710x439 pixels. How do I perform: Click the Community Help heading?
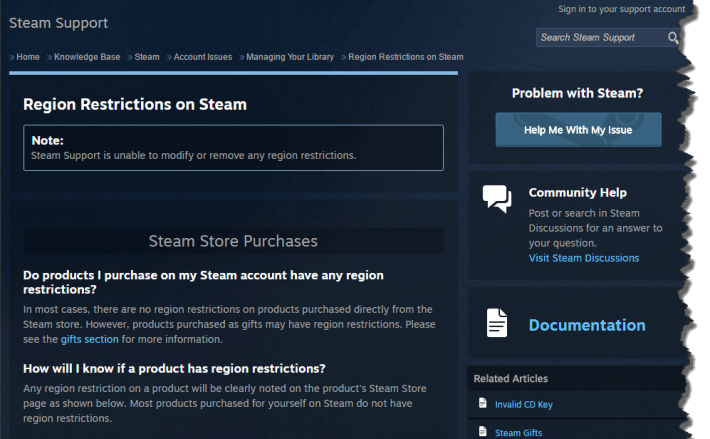click(x=577, y=193)
